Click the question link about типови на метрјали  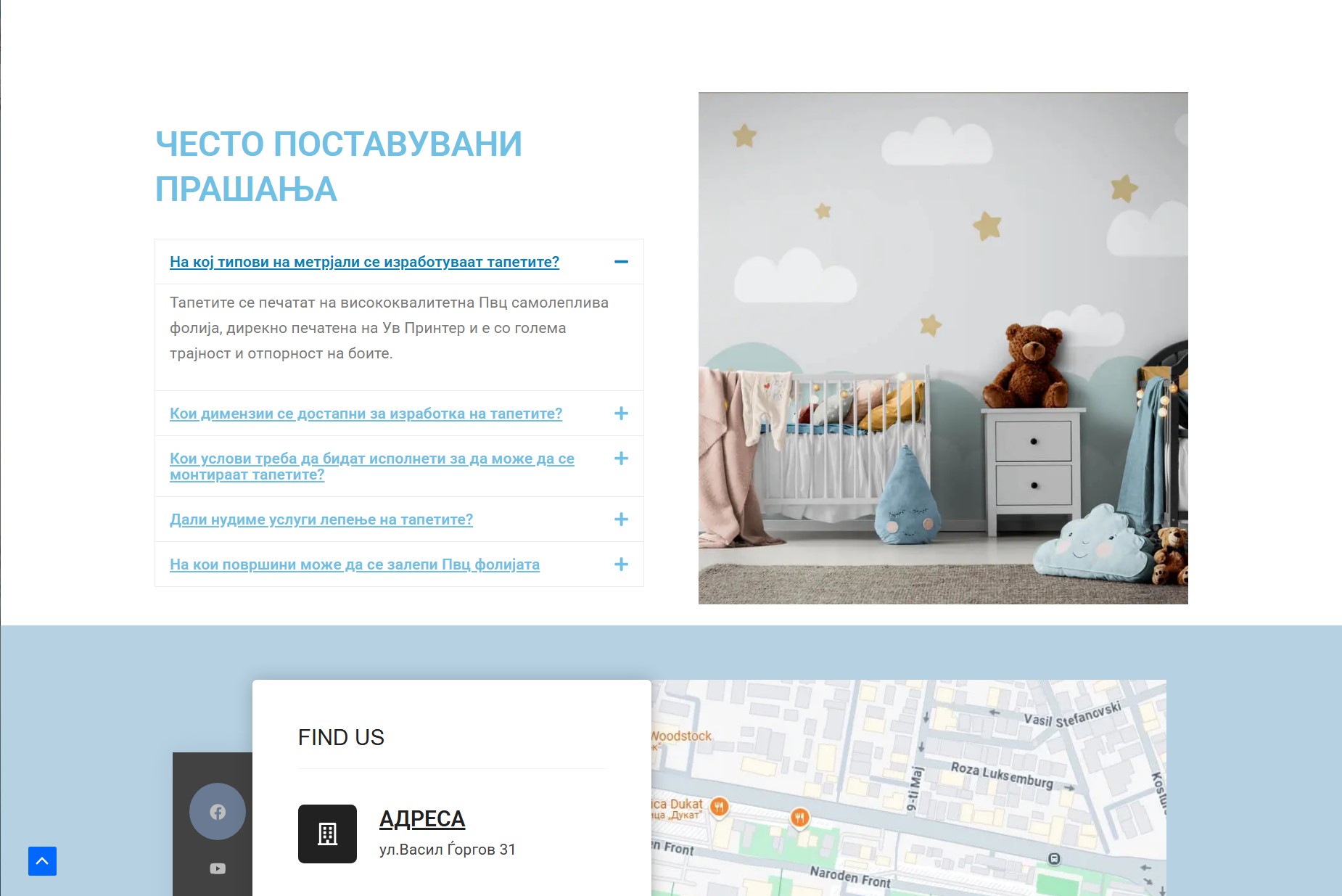(364, 262)
